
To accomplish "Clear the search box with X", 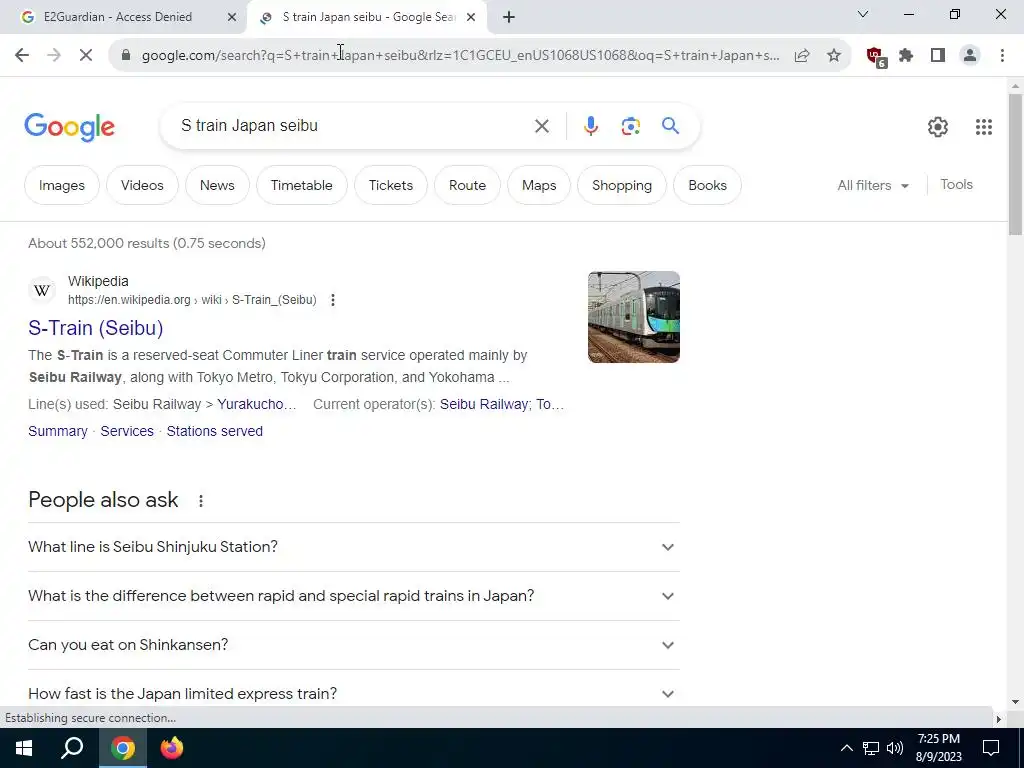I will pos(541,126).
